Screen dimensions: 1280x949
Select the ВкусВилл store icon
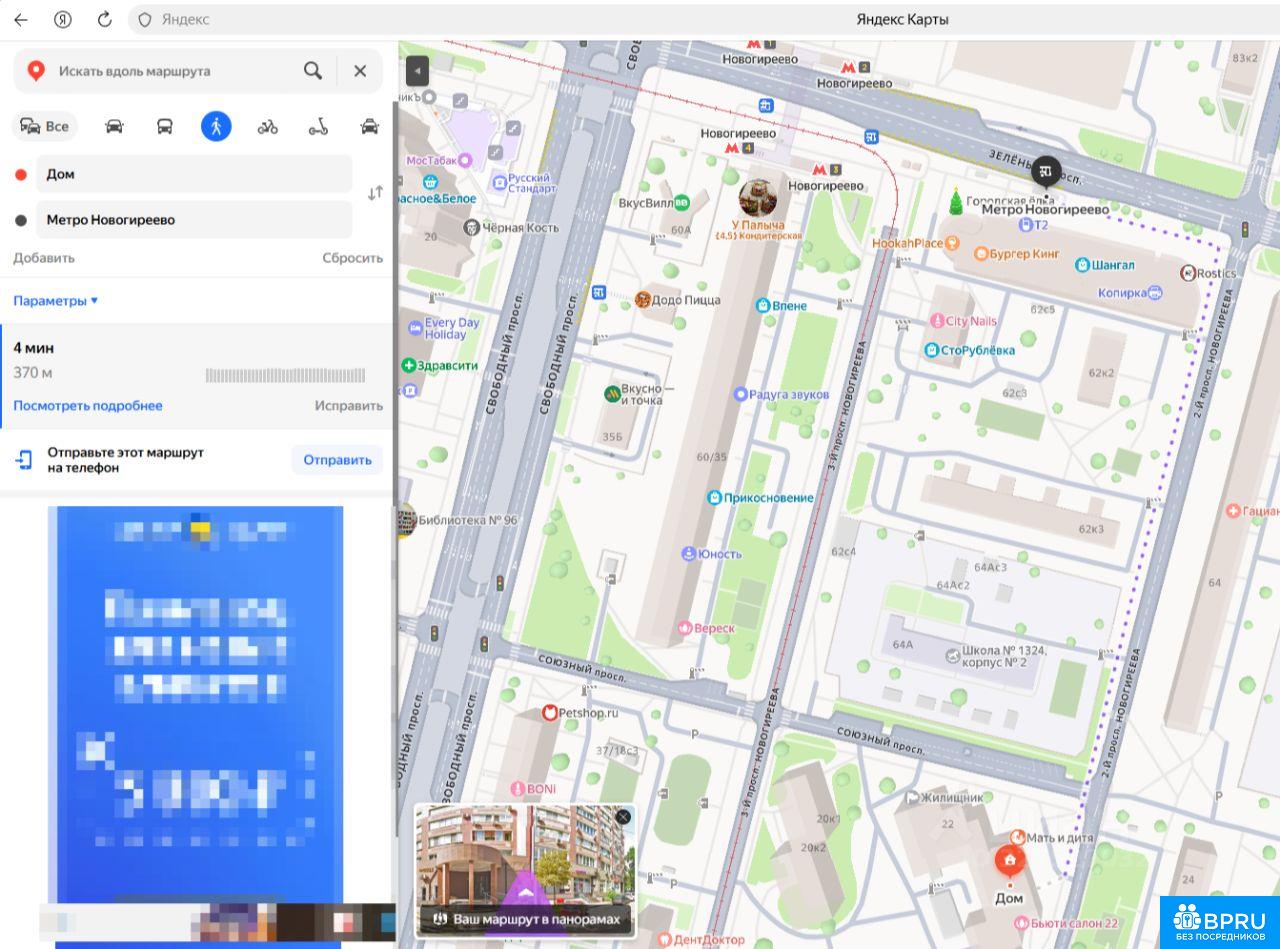(x=682, y=203)
